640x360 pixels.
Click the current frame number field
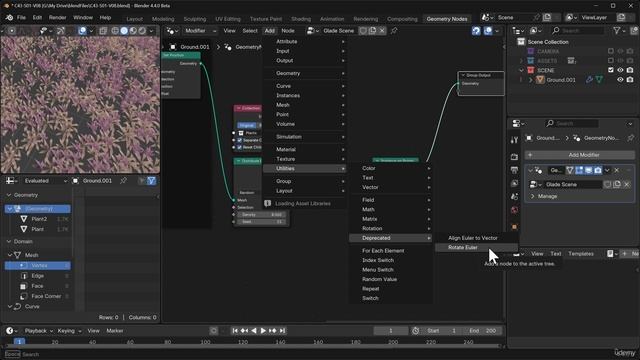tap(391, 331)
